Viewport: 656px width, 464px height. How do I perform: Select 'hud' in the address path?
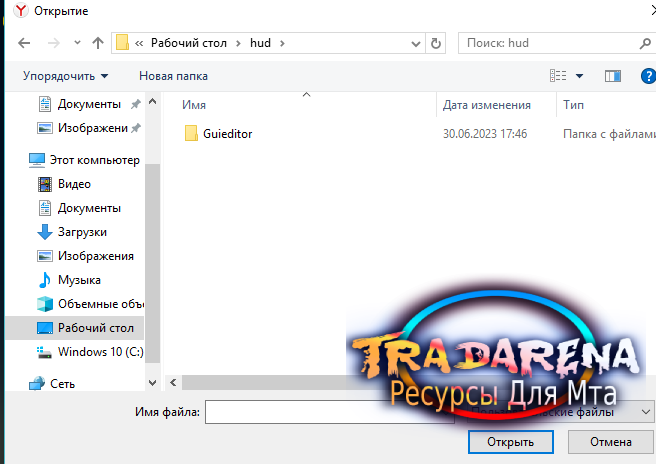click(260, 43)
